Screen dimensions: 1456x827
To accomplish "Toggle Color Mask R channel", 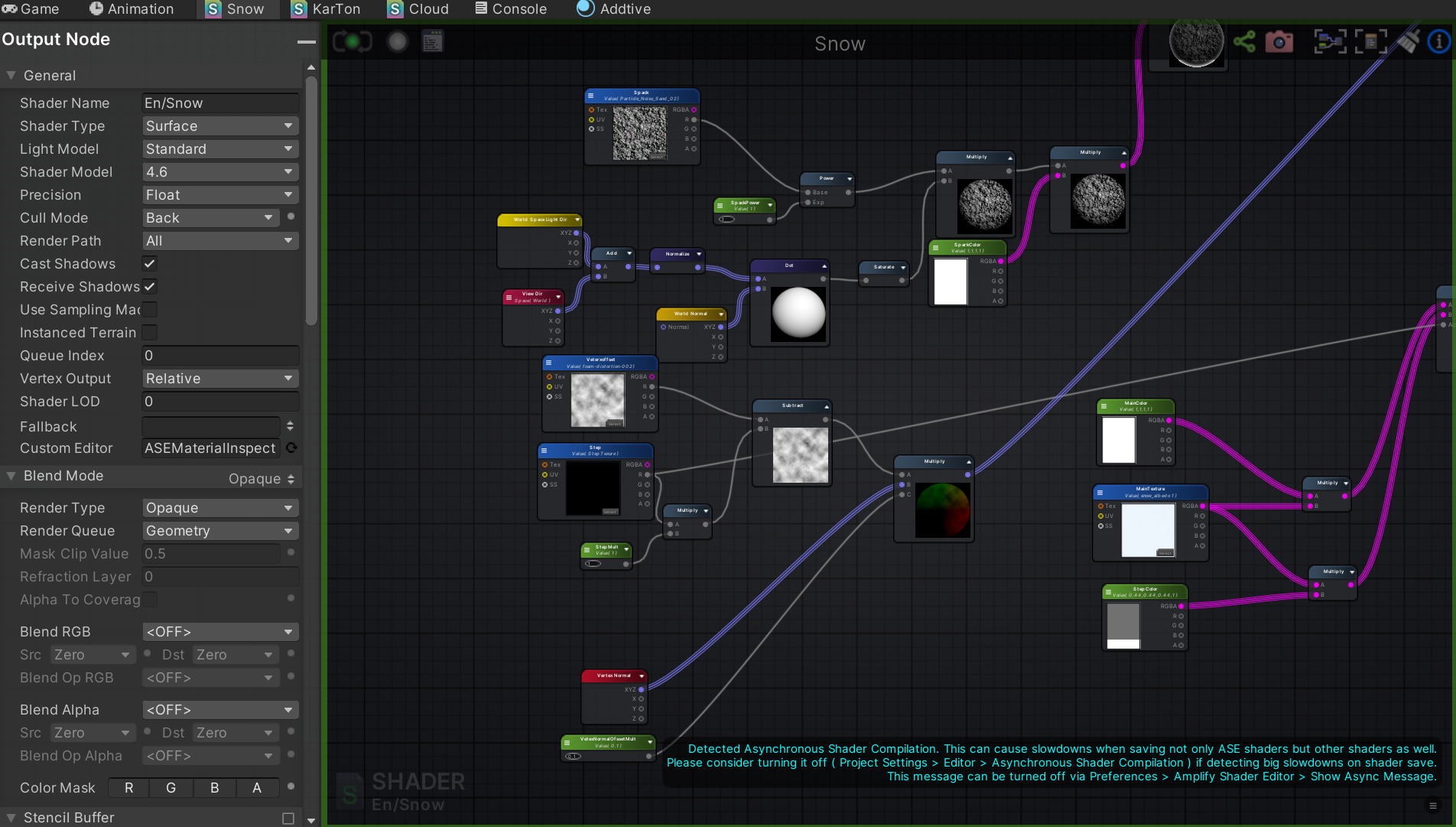I will point(129,787).
